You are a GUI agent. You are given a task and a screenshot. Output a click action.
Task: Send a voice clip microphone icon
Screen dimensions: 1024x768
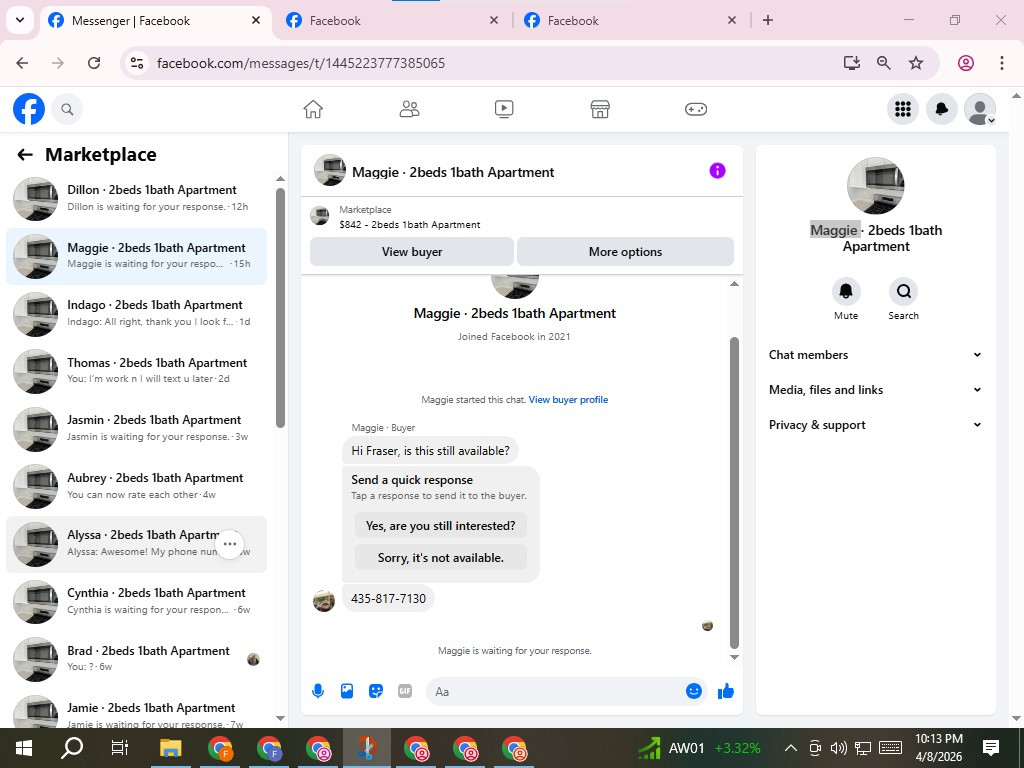coord(318,691)
